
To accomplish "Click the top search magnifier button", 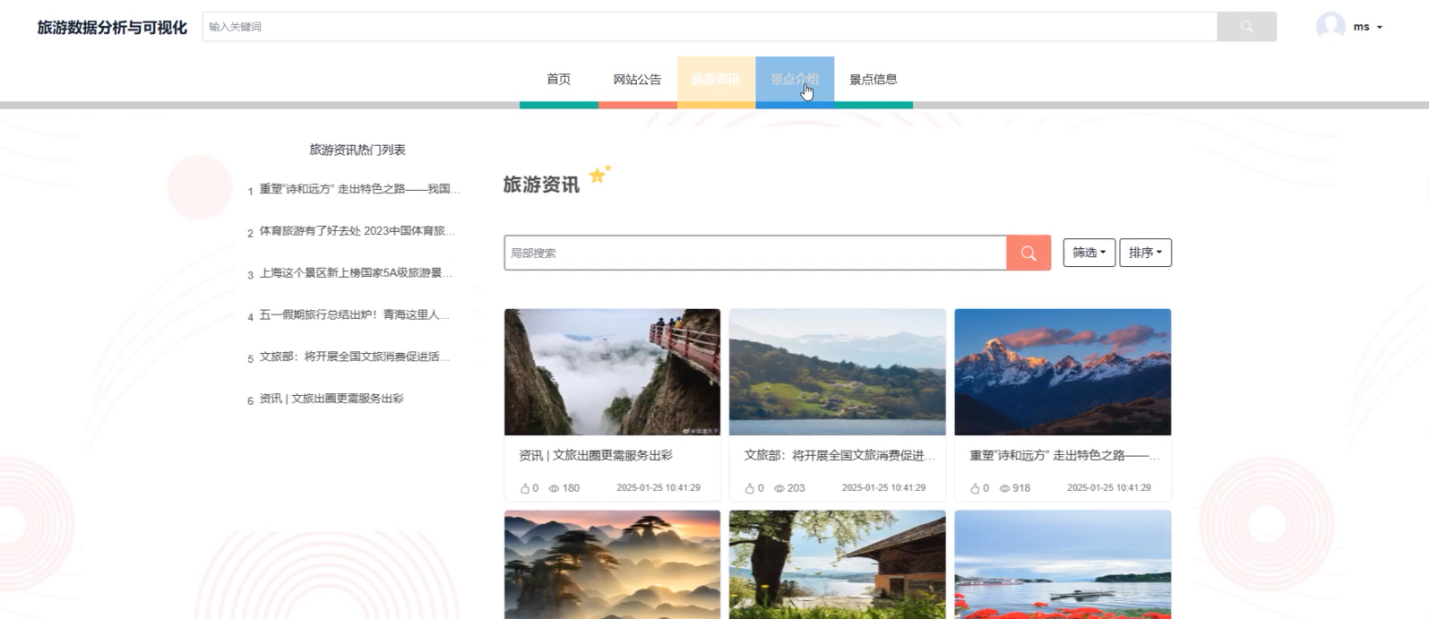I will (1246, 27).
